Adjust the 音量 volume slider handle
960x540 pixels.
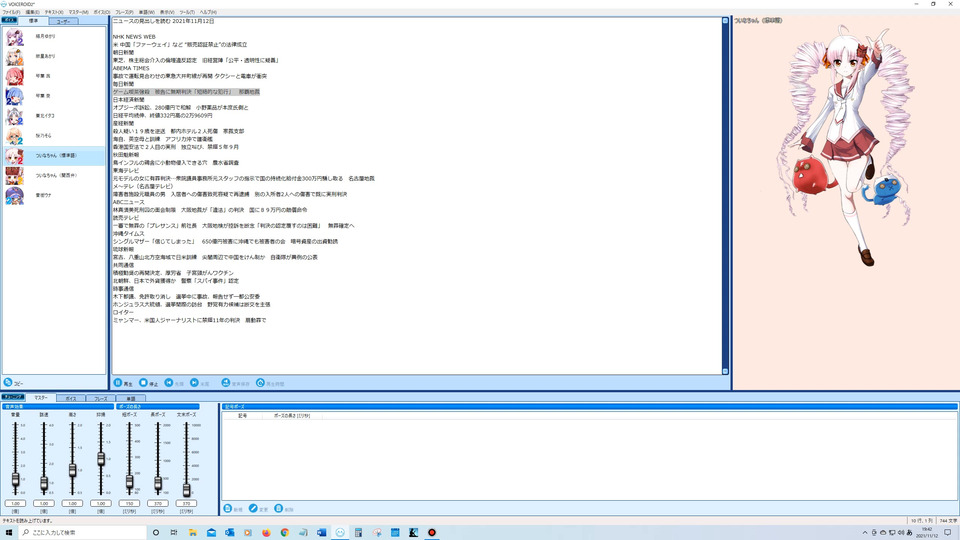15,480
